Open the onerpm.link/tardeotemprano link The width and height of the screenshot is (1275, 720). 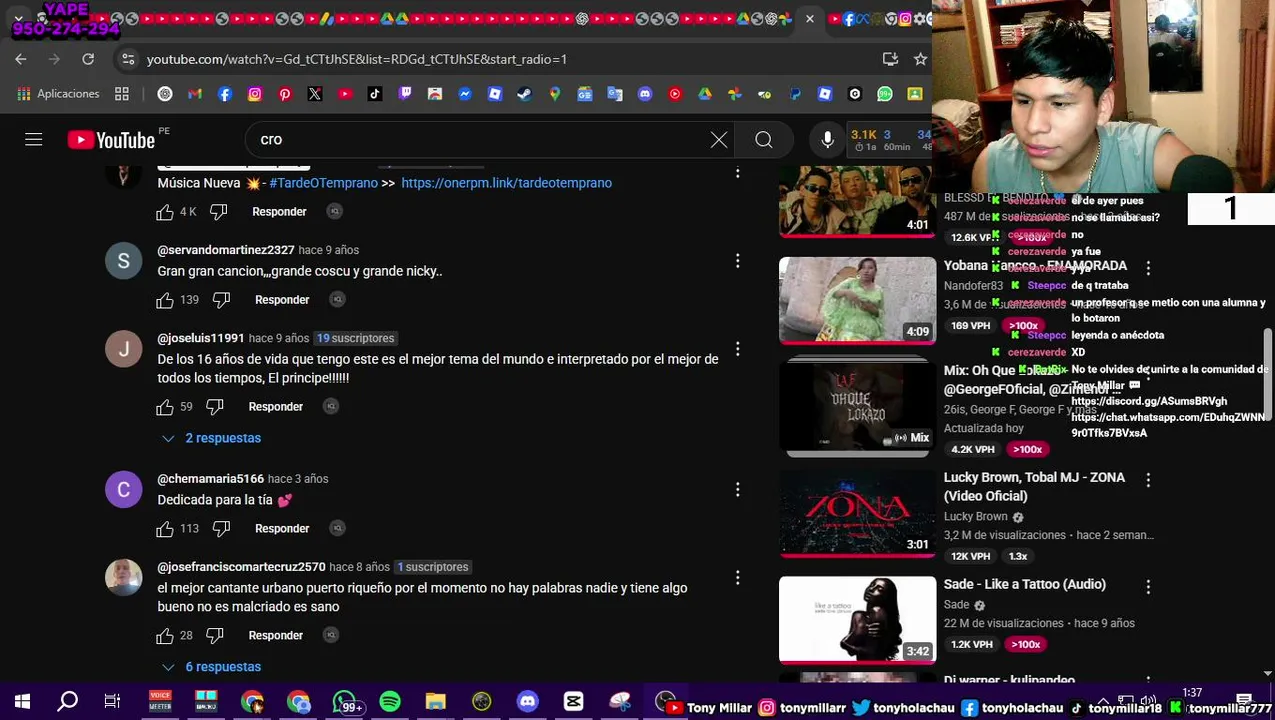tap(506, 183)
